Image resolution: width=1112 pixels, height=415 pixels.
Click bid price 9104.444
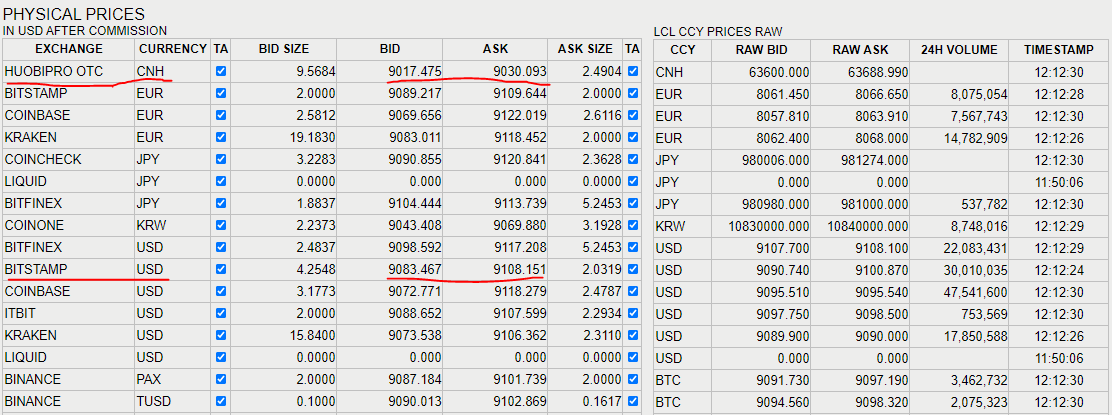click(x=415, y=203)
